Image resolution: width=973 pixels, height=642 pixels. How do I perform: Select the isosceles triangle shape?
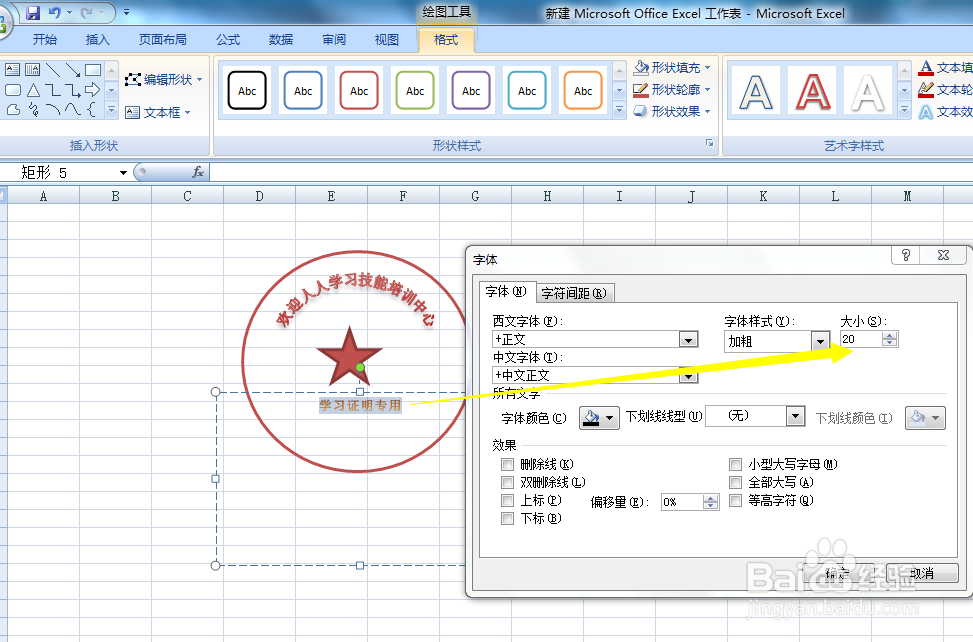tap(33, 90)
